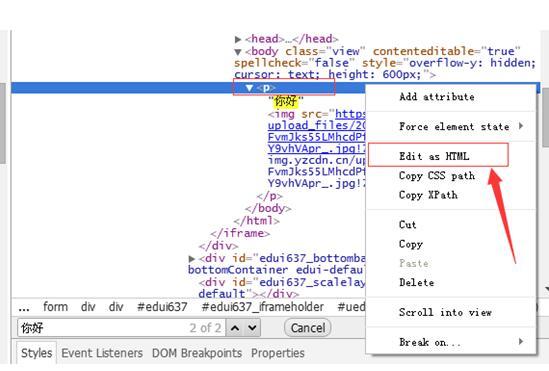
Task: Switch to Event Listeners tab
Action: coord(102,353)
